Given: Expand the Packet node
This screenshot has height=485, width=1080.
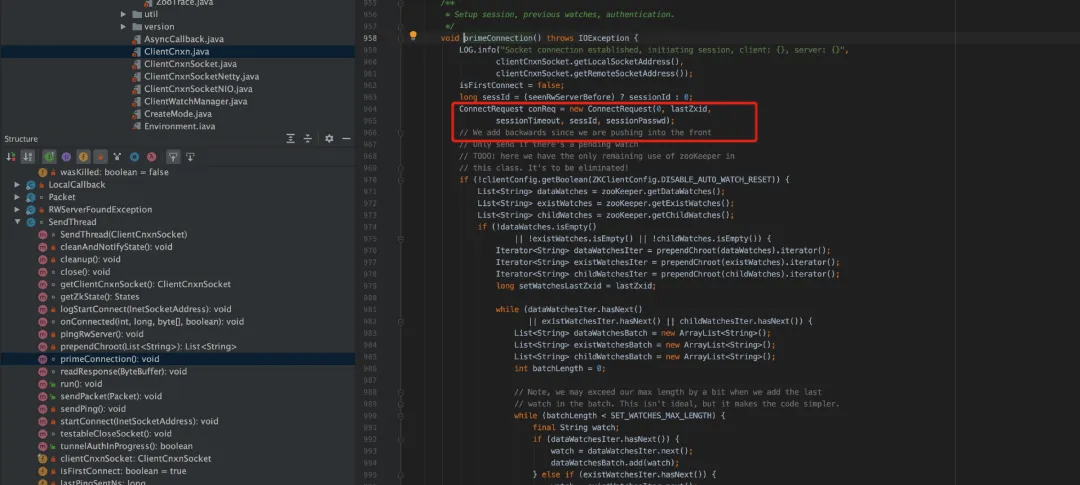Looking at the screenshot, I should point(17,197).
